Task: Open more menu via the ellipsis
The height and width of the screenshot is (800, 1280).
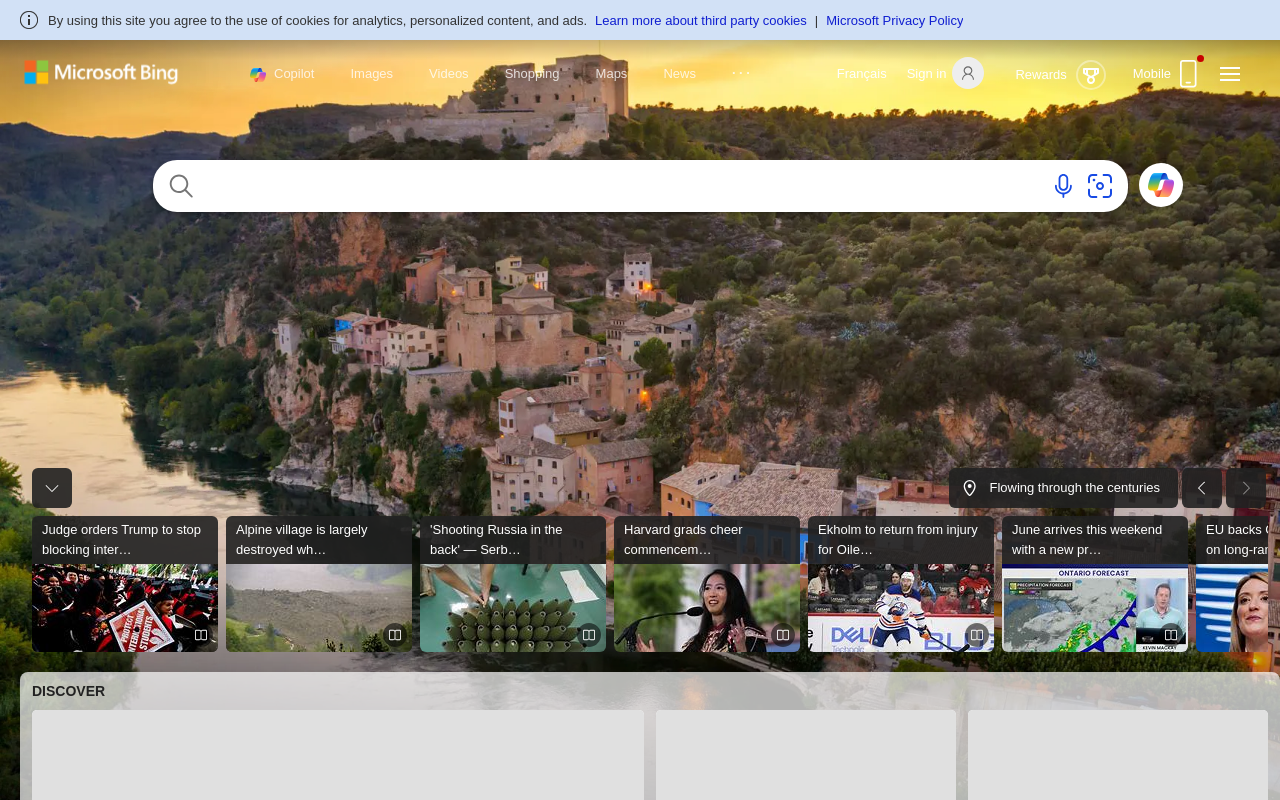Action: point(742,72)
